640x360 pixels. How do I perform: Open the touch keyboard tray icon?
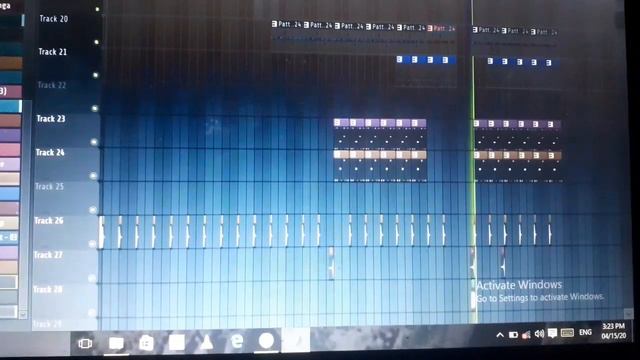pos(567,333)
